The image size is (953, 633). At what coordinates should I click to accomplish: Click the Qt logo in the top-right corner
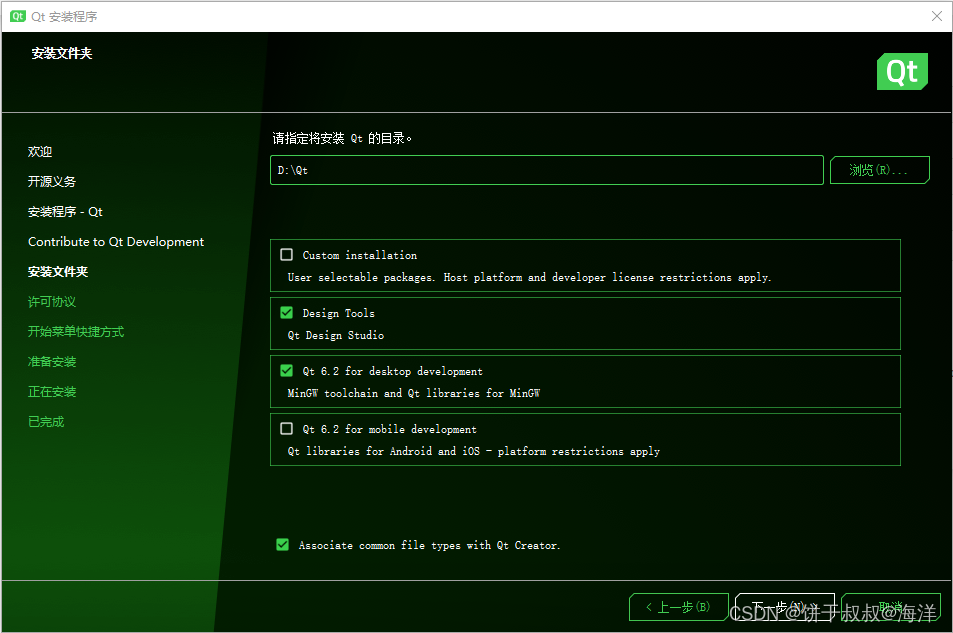901,71
